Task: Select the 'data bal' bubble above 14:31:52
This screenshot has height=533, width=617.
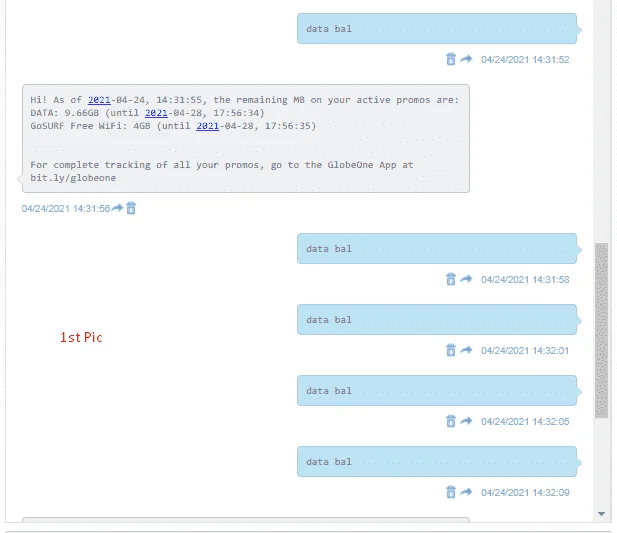Action: click(438, 29)
